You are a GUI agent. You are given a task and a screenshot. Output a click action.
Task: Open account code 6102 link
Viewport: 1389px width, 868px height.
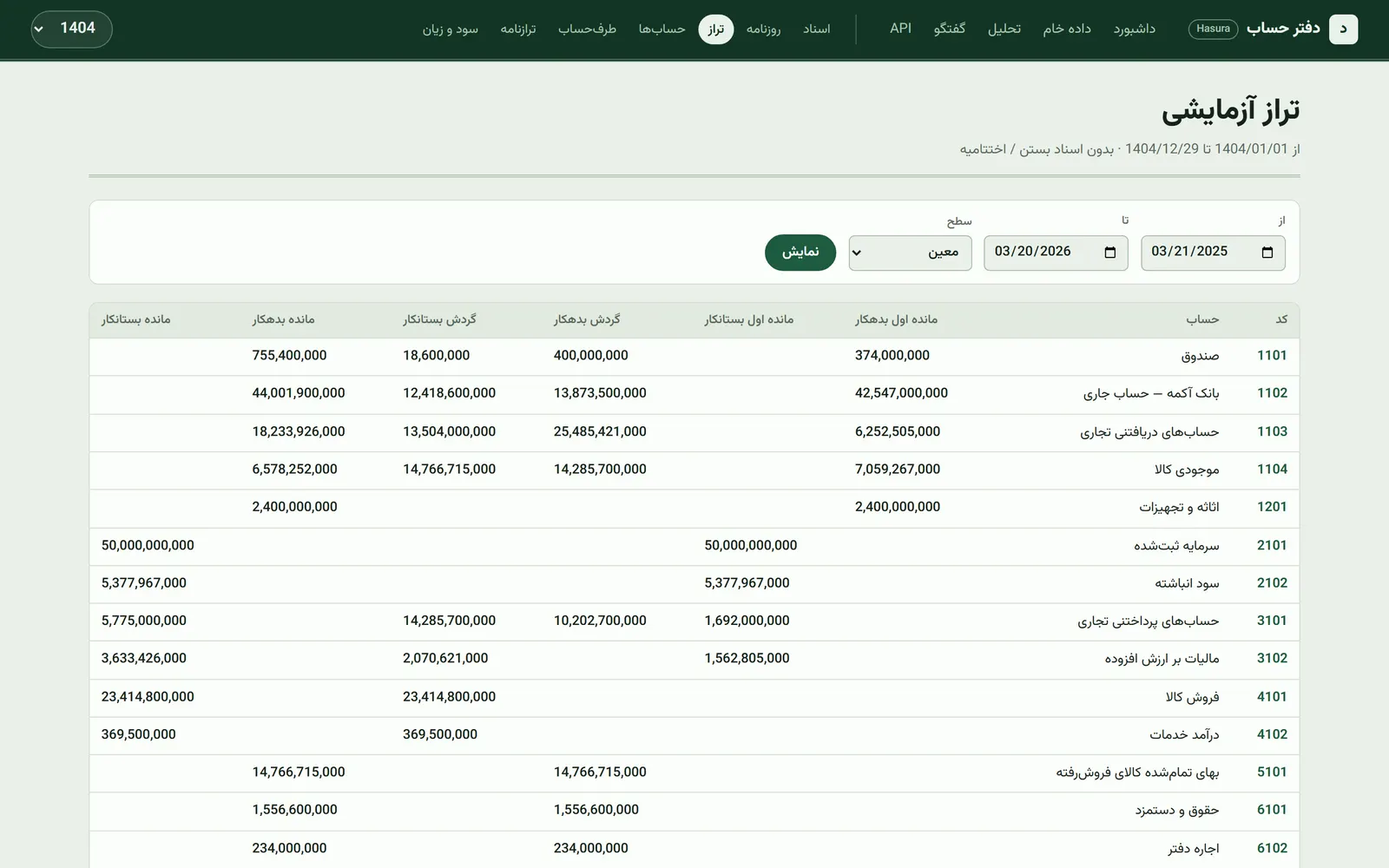click(x=1272, y=848)
